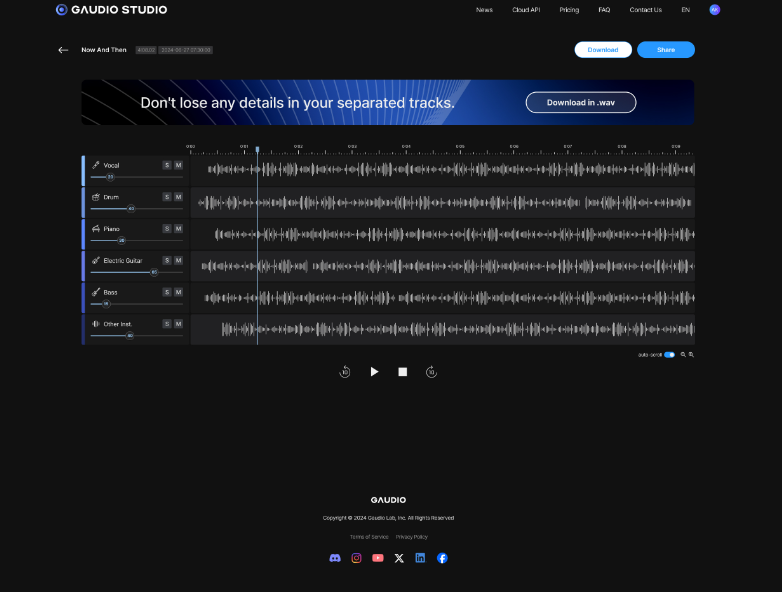Screen dimensions: 782x592
Task: Go to the Cloud API page
Action: point(526,10)
